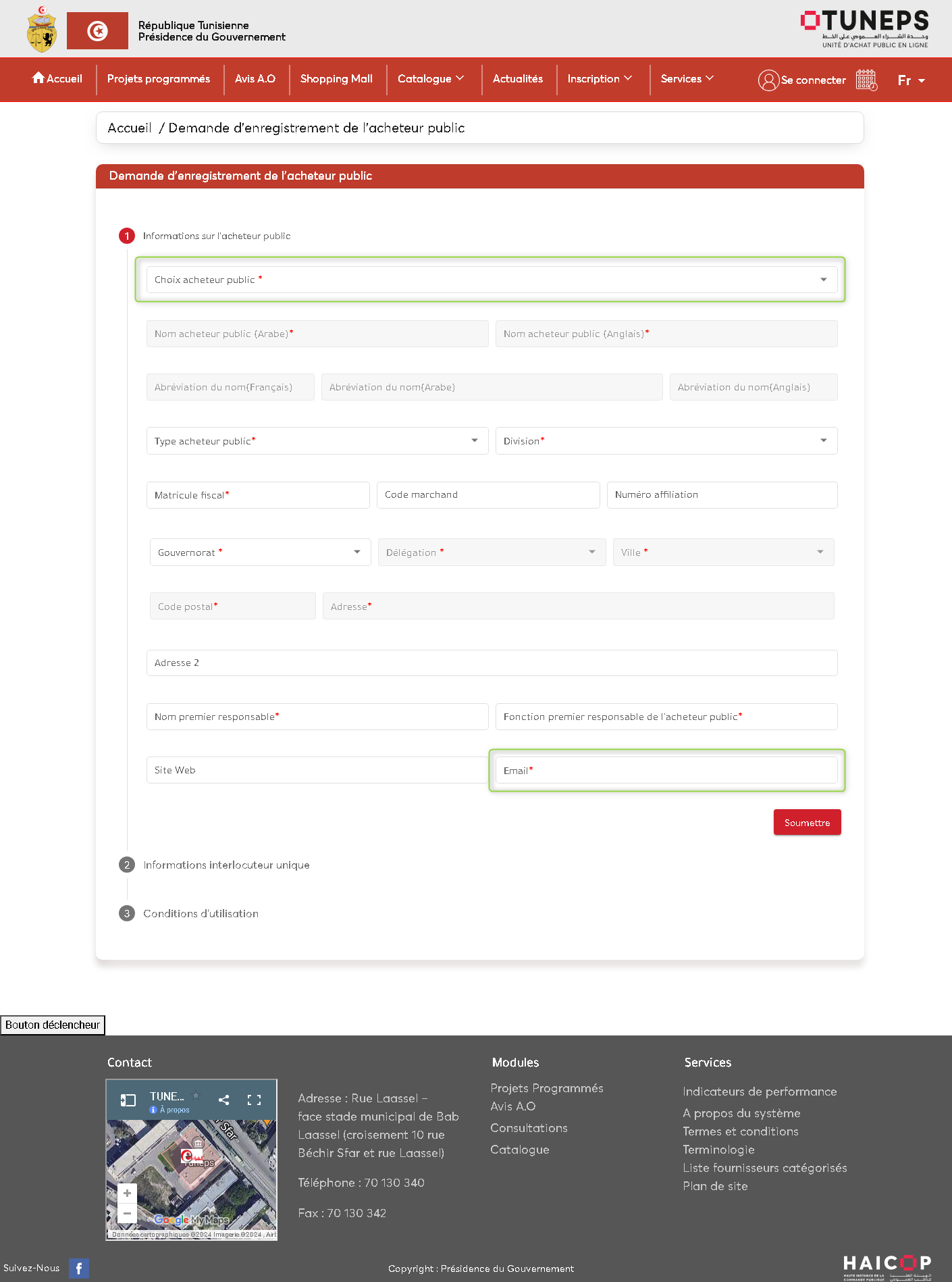
Task: Focus the Matricule fiscal input field
Action: click(258, 495)
